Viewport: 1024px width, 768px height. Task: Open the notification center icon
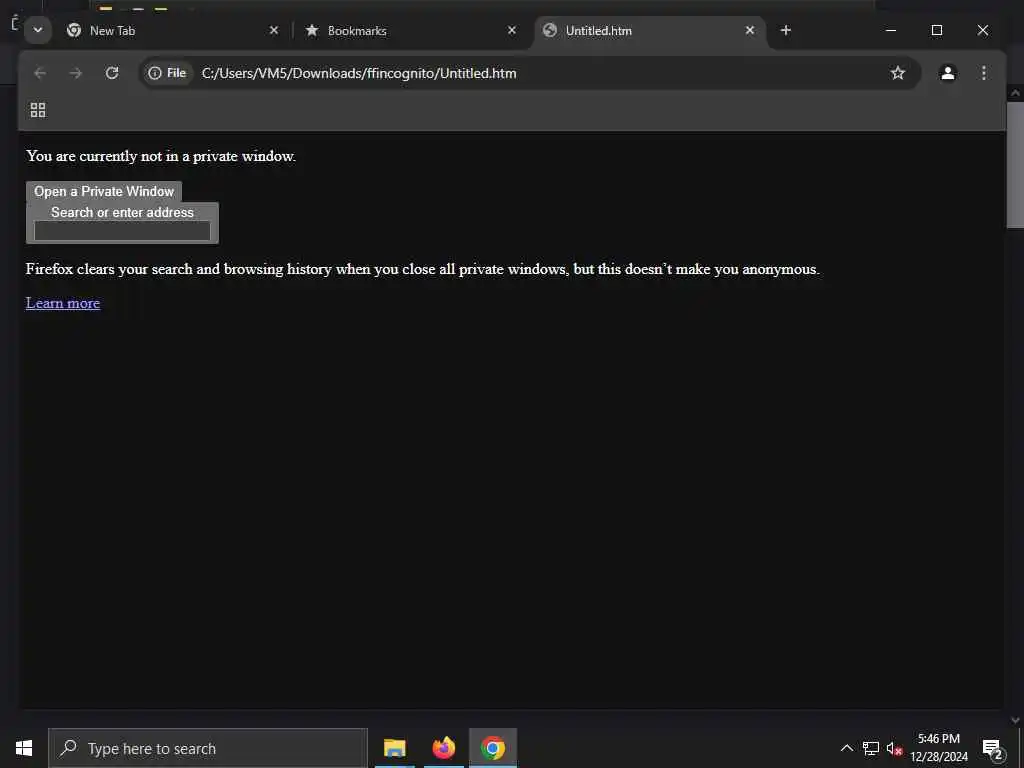coord(993,748)
